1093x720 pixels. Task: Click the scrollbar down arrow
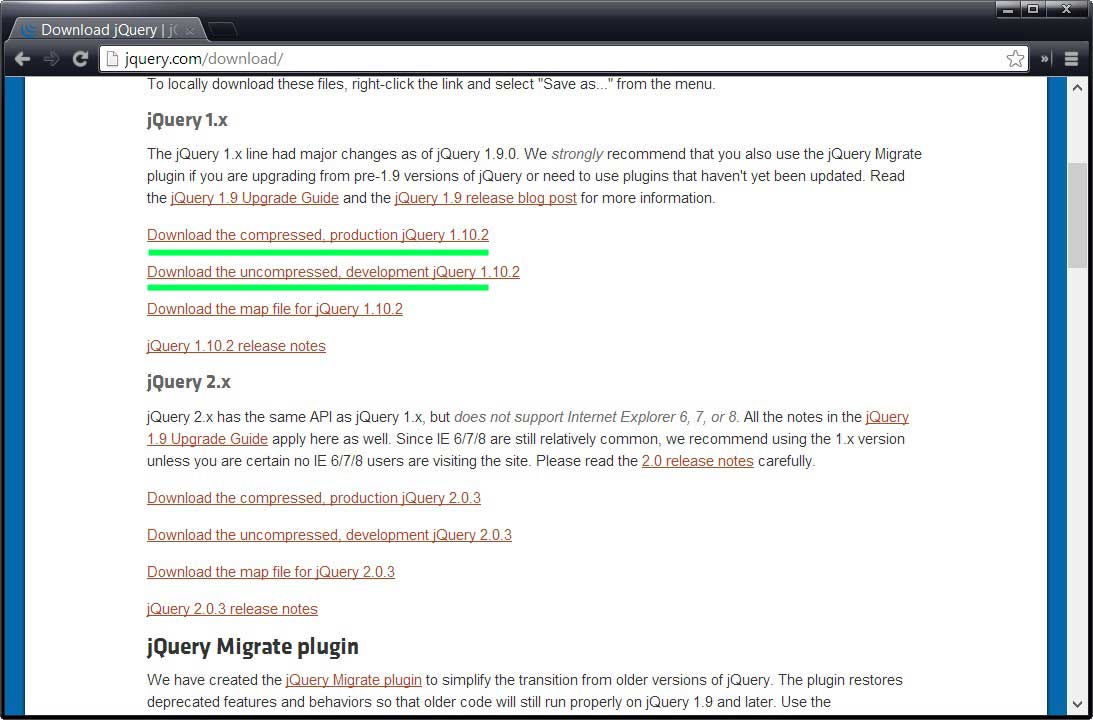1077,704
